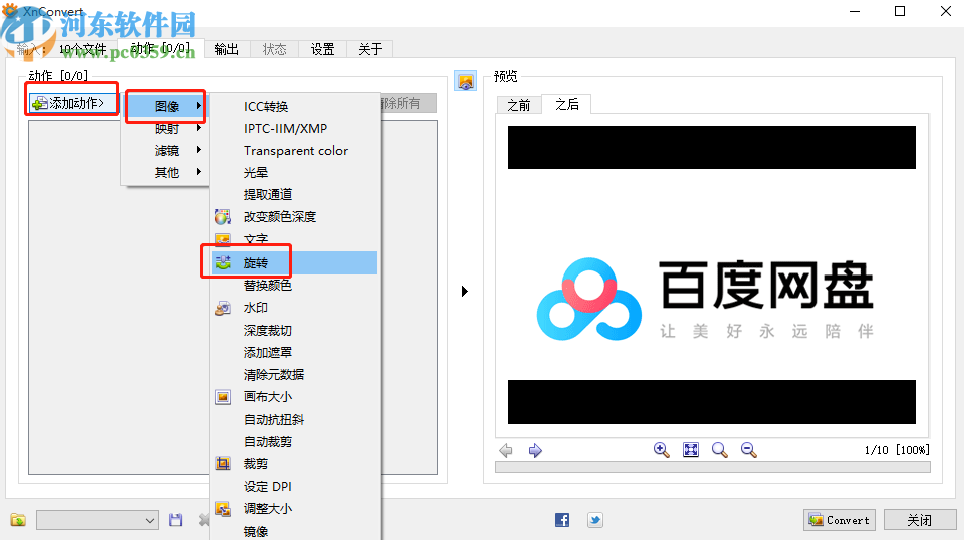Open the preset combo box at bottom
The width and height of the screenshot is (964, 540).
click(x=97, y=520)
